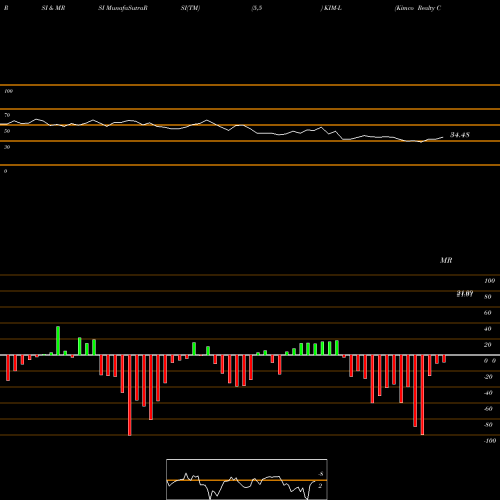
Task: Click the tallest green histogram bar
Action: 58,341
